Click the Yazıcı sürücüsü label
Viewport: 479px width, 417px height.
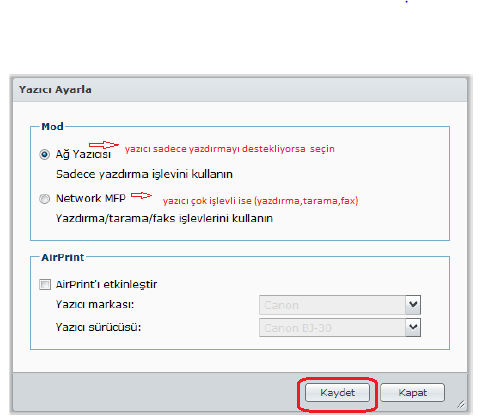pyautogui.click(x=98, y=327)
